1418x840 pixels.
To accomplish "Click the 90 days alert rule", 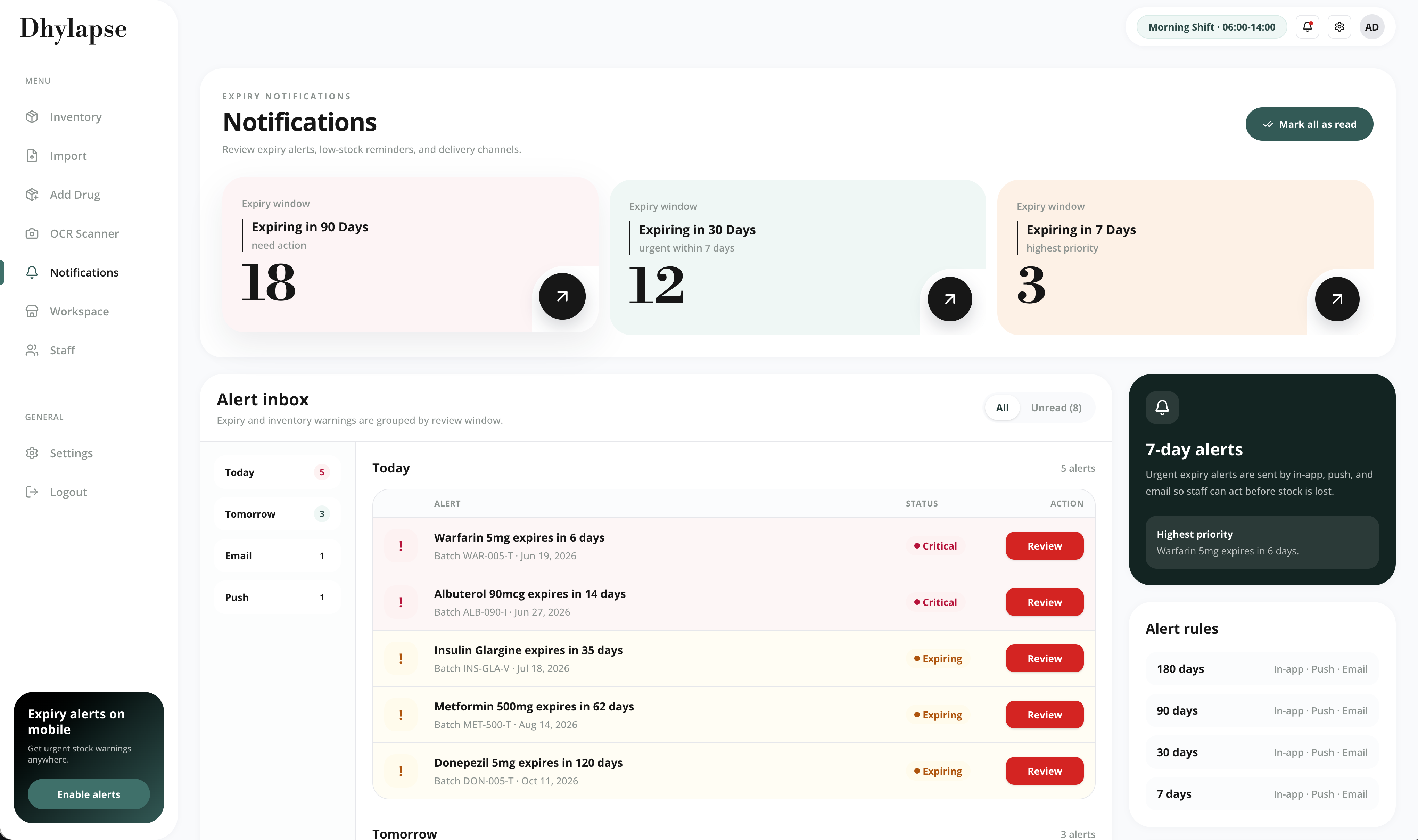I will click(1262, 710).
